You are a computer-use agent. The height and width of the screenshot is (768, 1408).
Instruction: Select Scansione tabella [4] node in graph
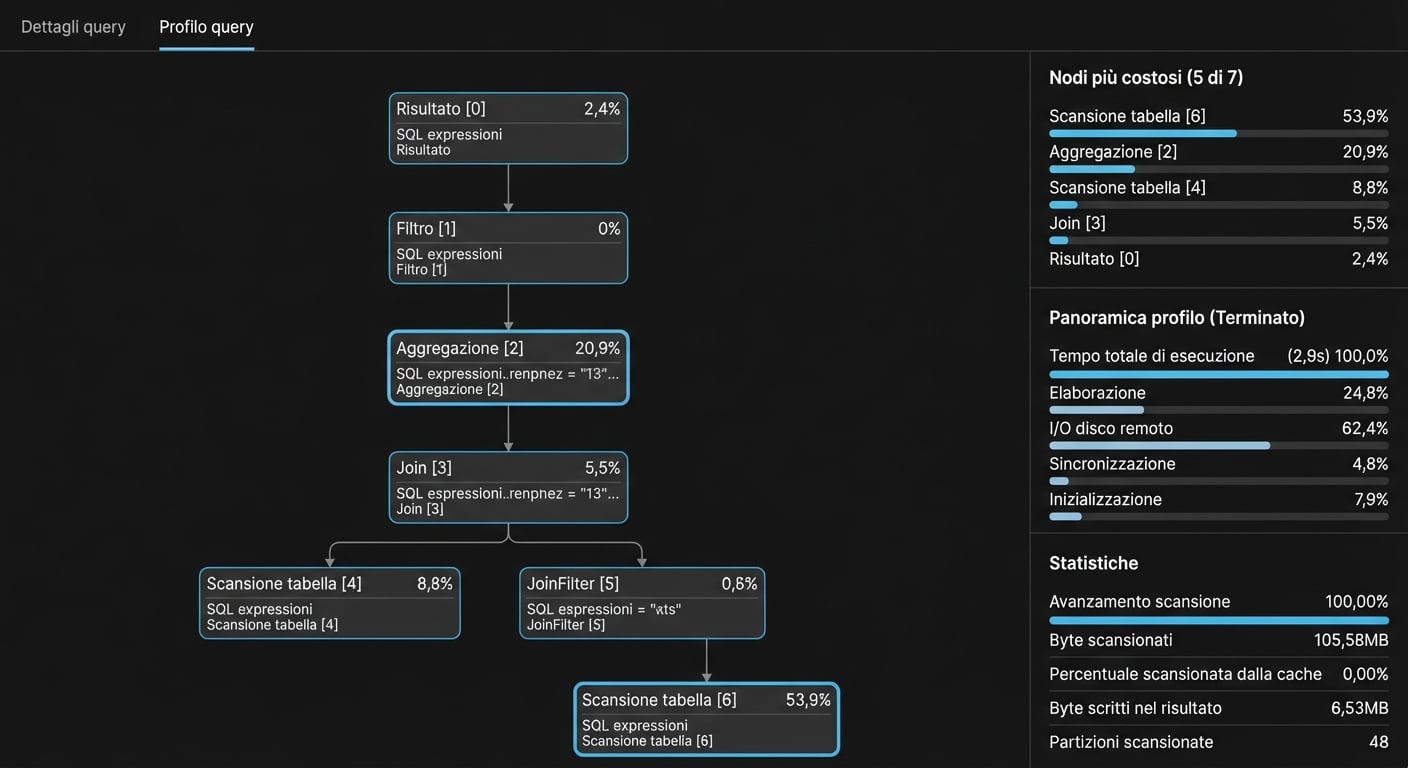point(329,603)
